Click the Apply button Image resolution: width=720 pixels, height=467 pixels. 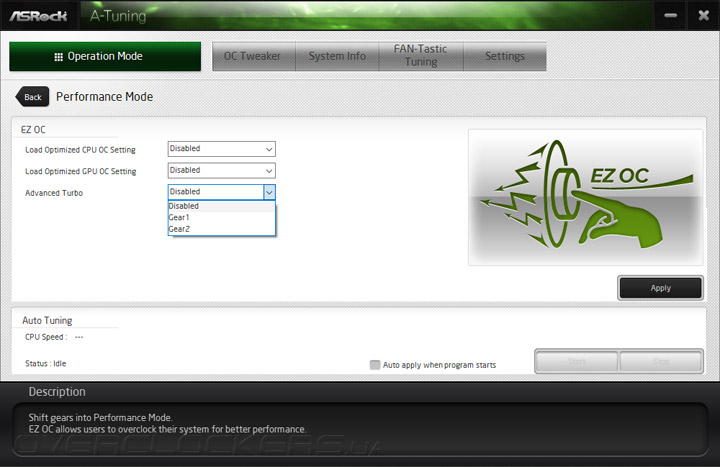[x=660, y=288]
